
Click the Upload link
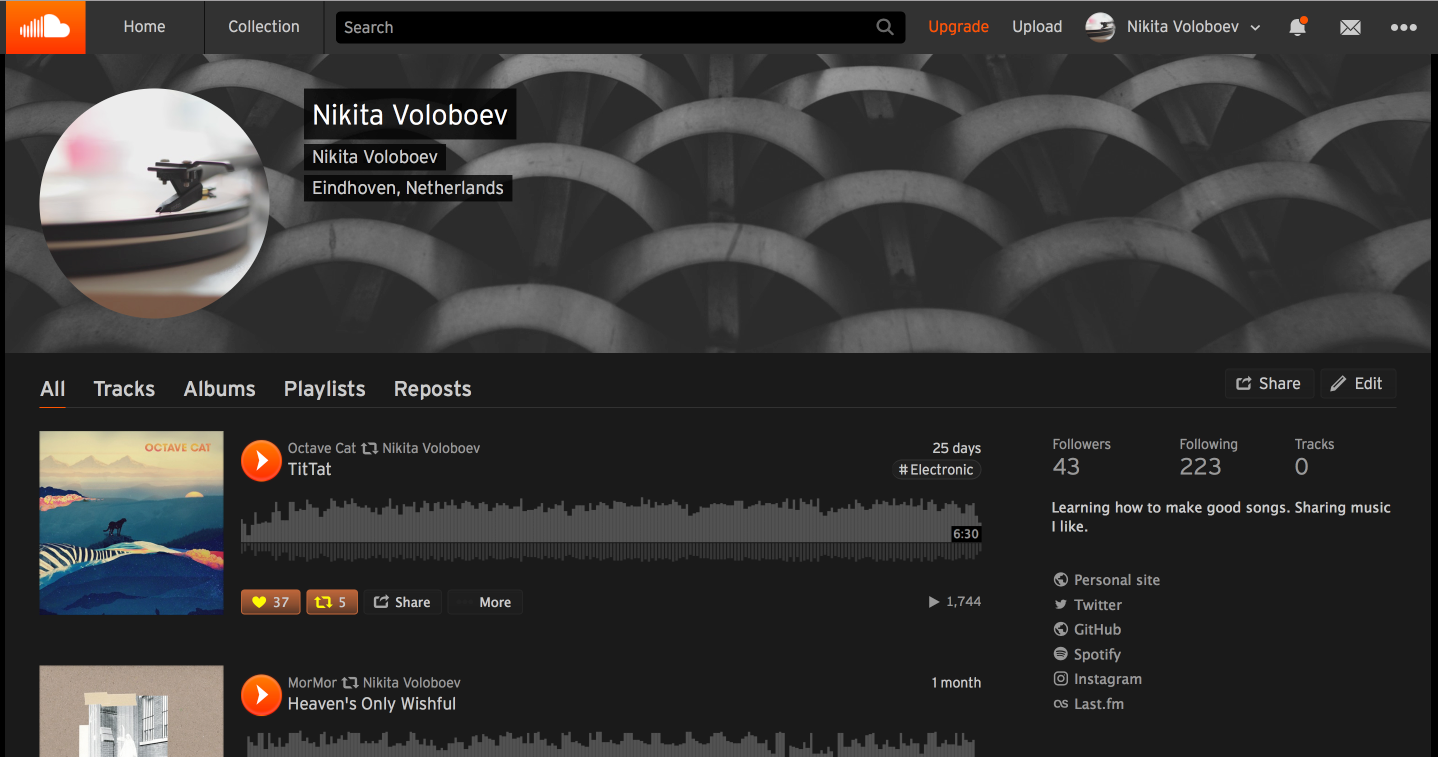[x=1037, y=27]
